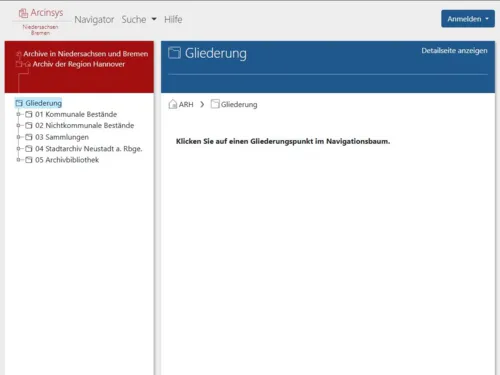The height and width of the screenshot is (375, 500).
Task: Expand the 02 Nichtkommunale Bestände node
Action: click(18, 125)
